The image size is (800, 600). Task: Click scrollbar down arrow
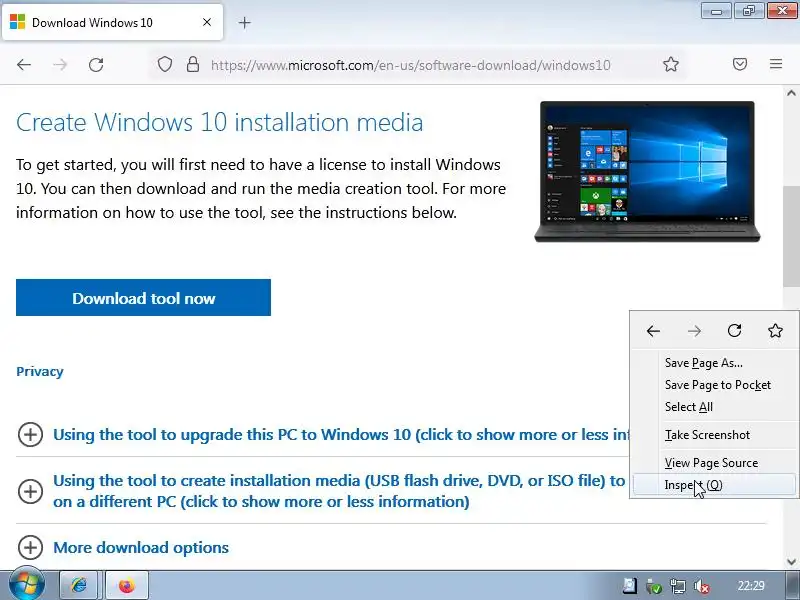[791, 562]
